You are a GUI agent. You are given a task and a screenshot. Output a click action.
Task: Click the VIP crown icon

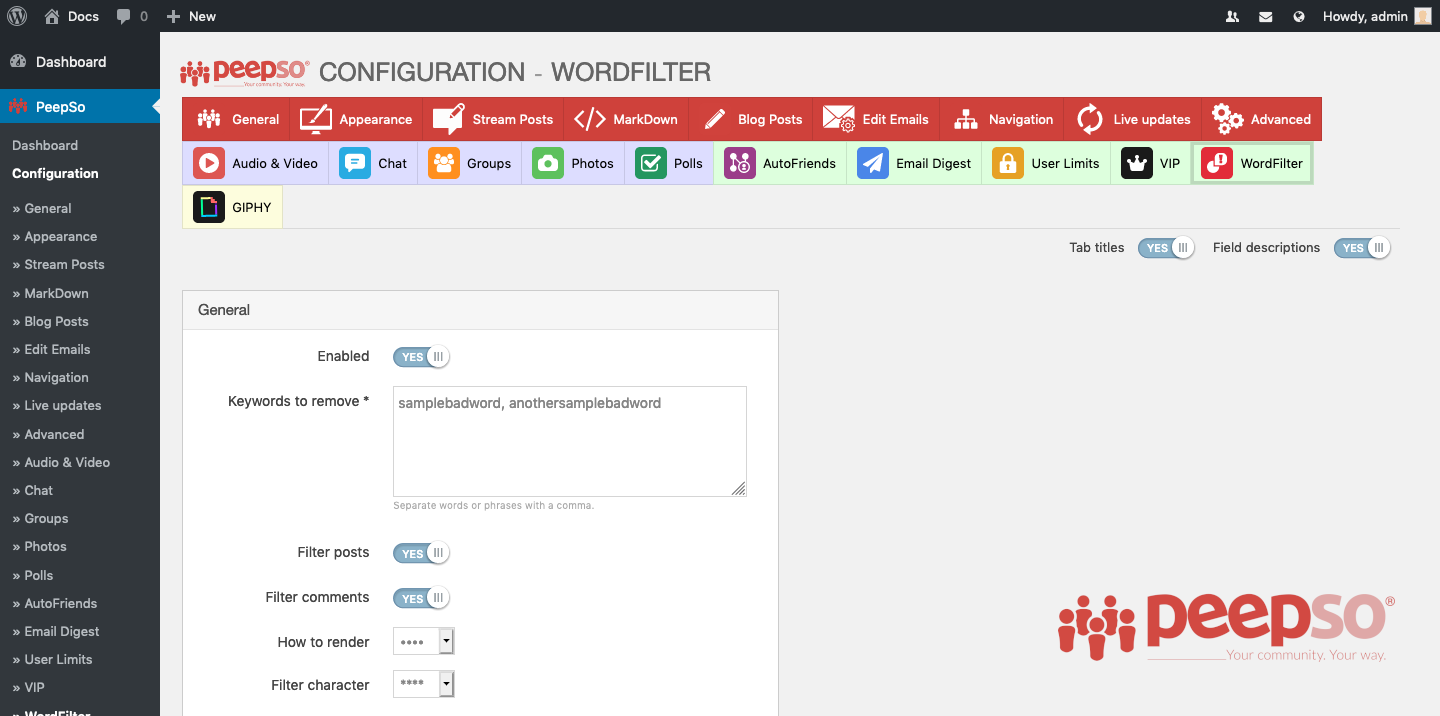coord(1136,163)
